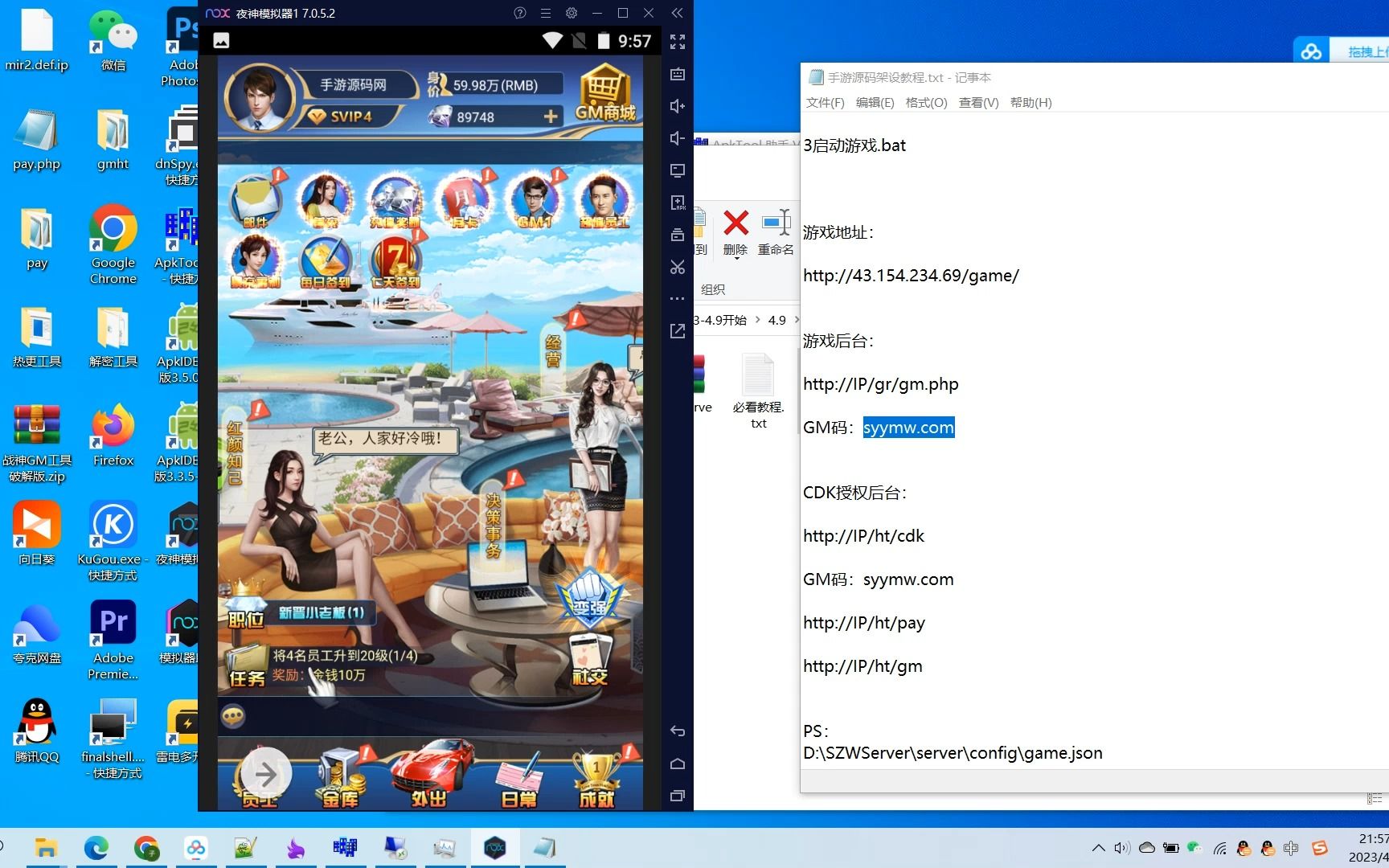Image resolution: width=1389 pixels, height=868 pixels.
Task: Click Nox help question mark icon
Action: (x=520, y=13)
